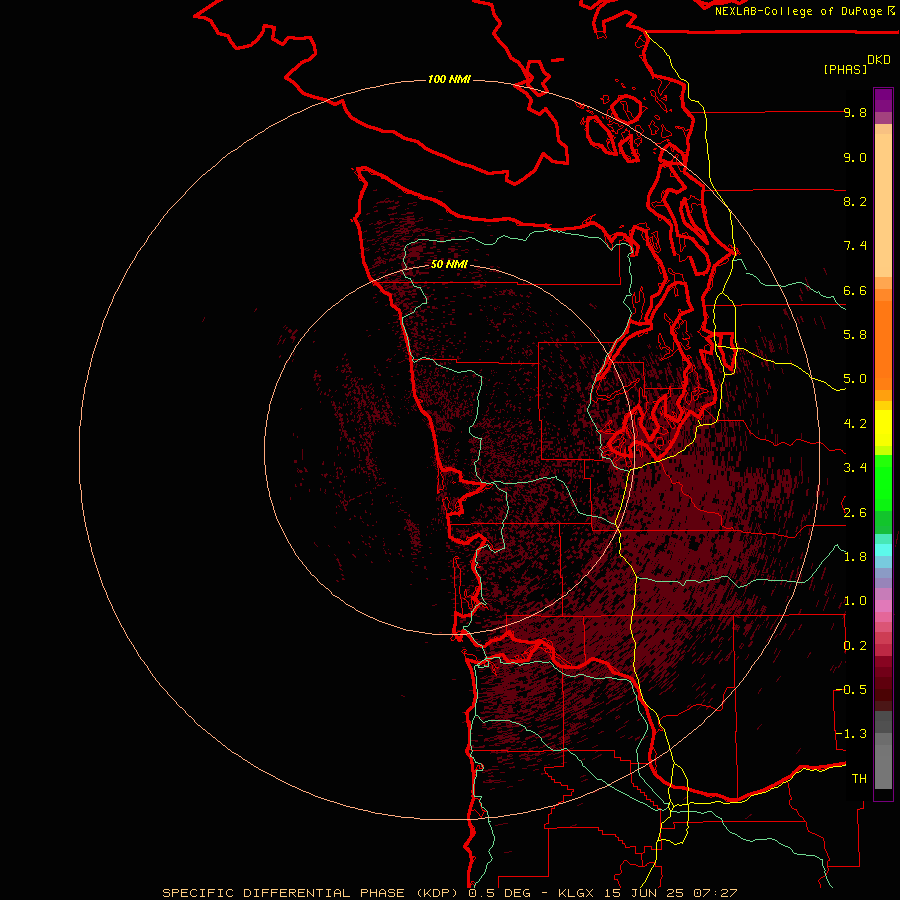Click the 2.6 scale value

coord(855,513)
